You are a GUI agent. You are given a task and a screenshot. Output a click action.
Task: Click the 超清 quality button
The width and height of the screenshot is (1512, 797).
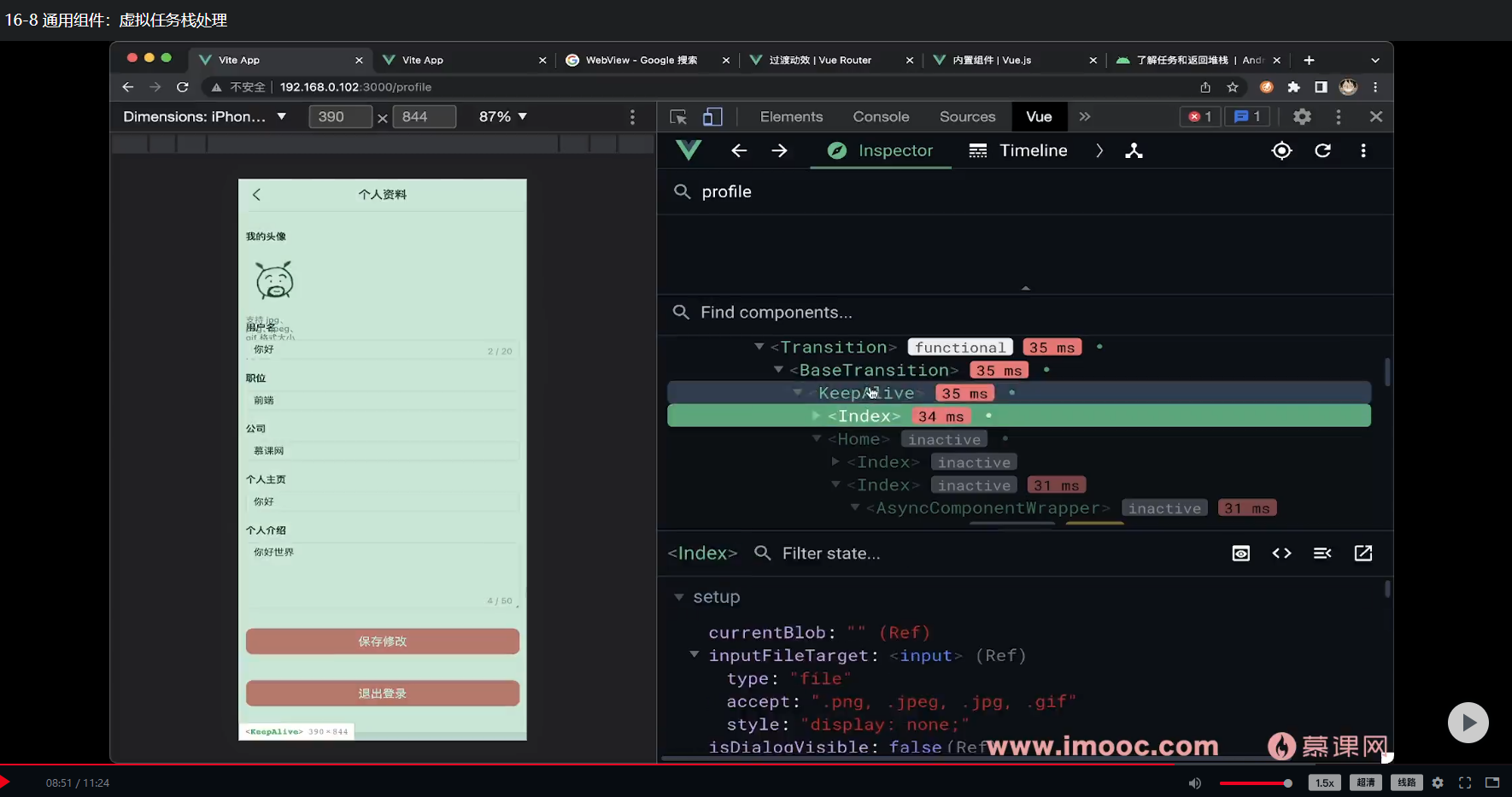pos(1366,782)
